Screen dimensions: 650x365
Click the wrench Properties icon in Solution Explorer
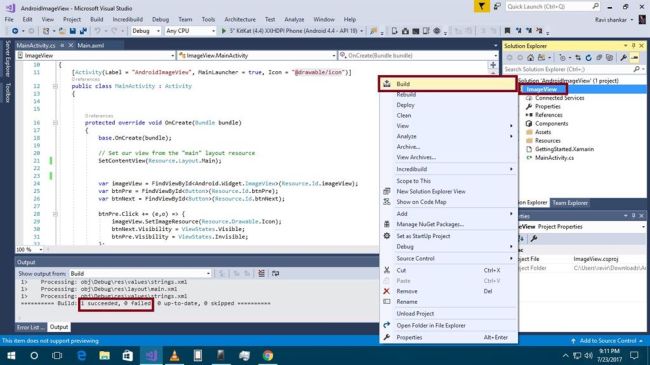[x=623, y=58]
